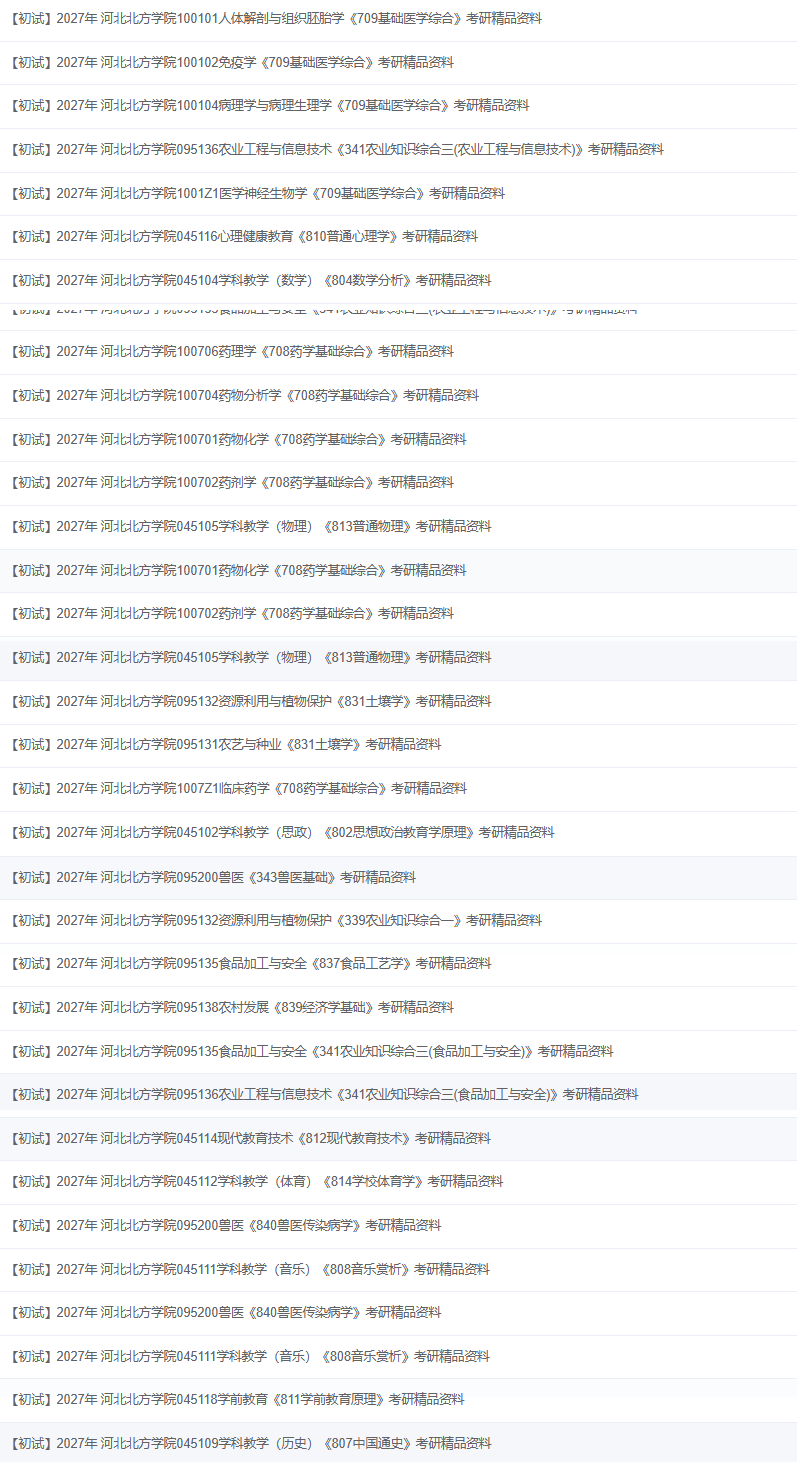797x1462 pixels.
Task: Open the 1007Z1临床药学 materials link
Action: coord(238,788)
